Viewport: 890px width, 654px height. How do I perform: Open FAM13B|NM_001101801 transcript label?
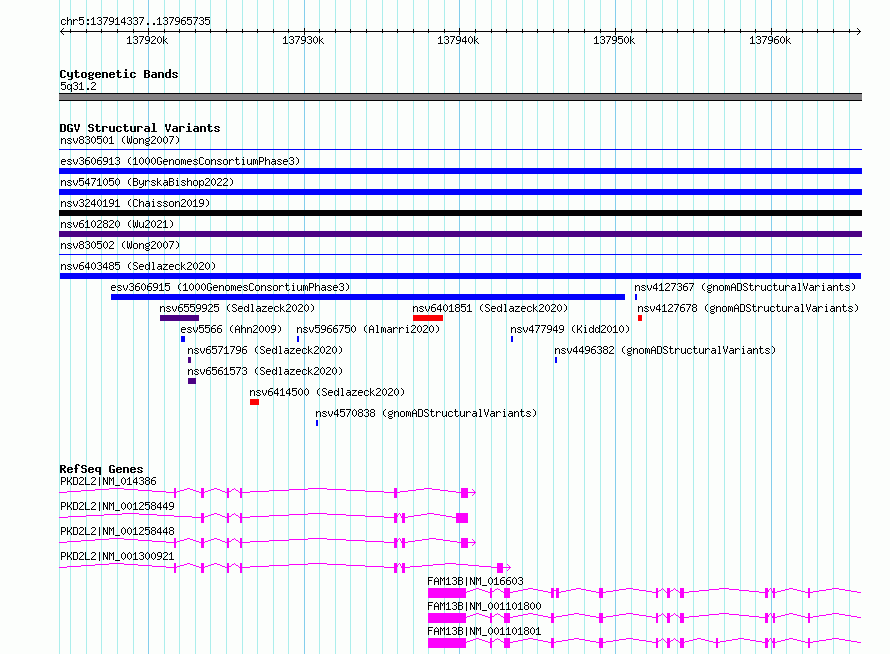484,631
